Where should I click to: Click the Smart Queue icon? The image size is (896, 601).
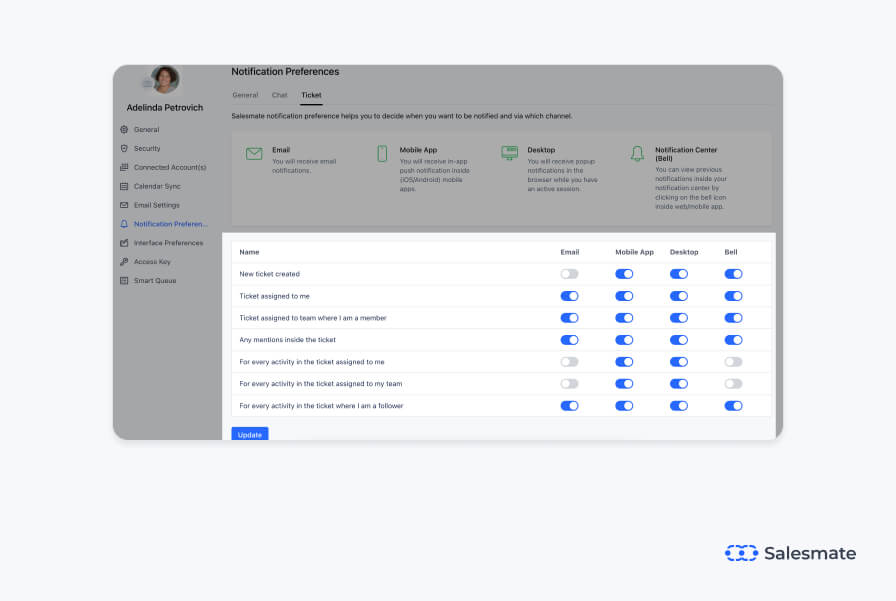click(x=124, y=281)
